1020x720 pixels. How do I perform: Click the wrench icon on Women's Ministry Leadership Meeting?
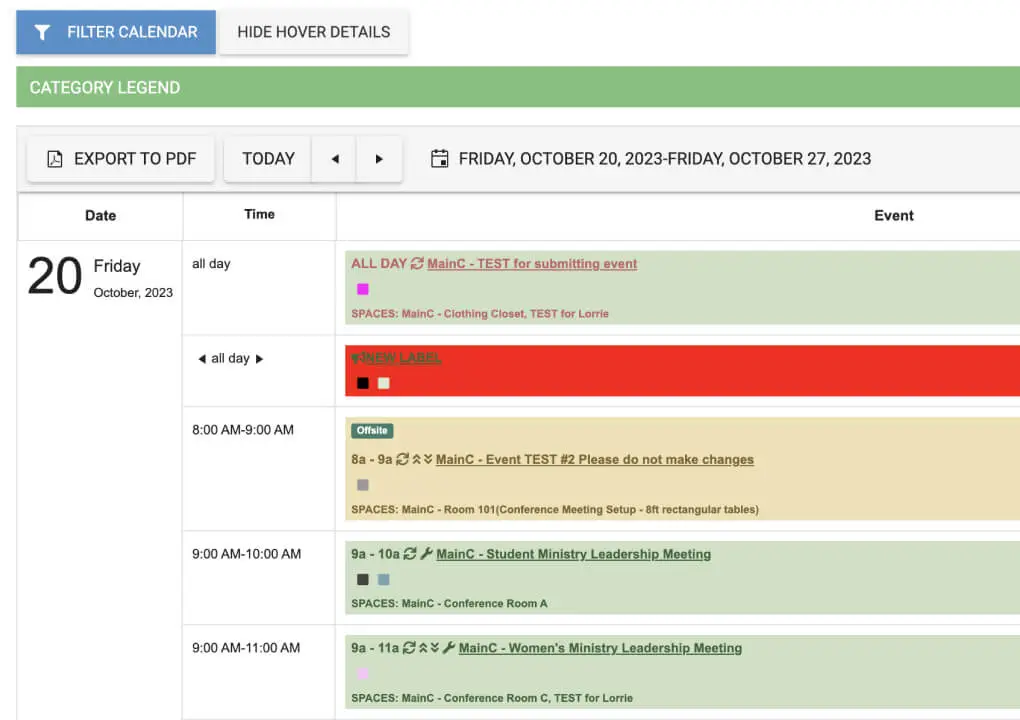[449, 648]
